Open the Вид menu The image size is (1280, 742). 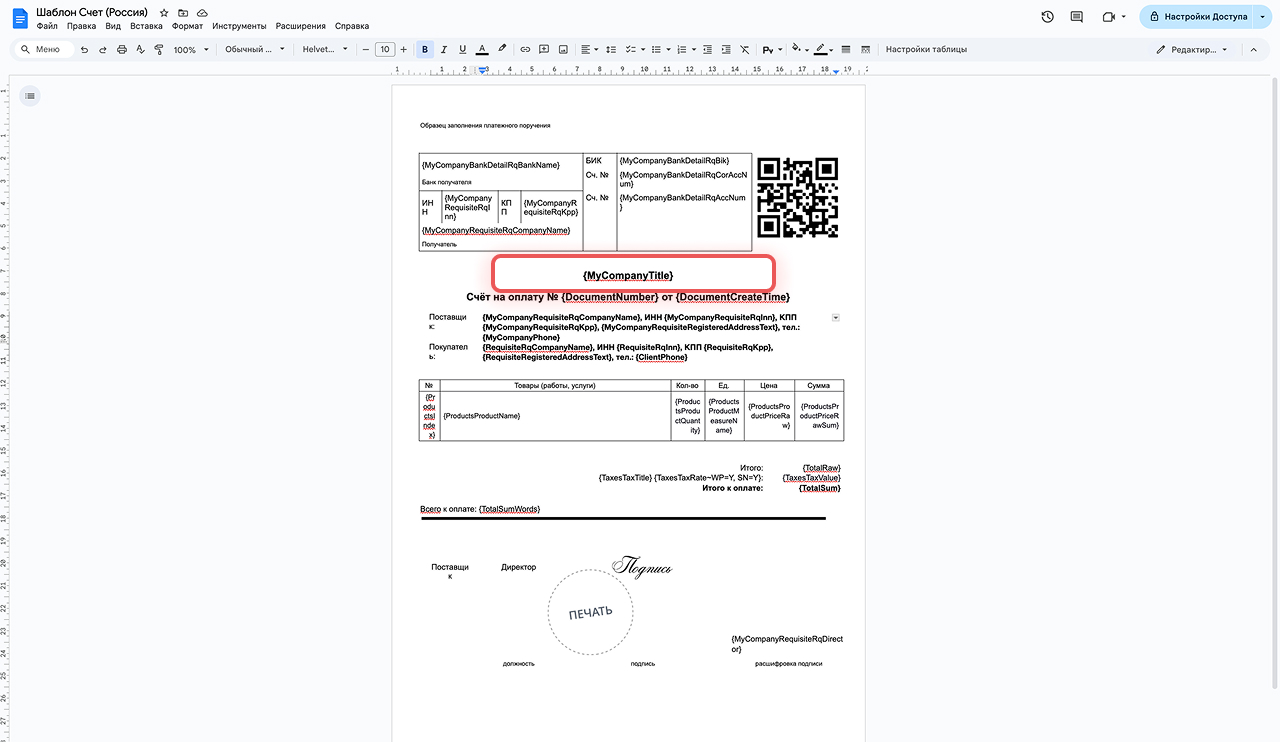tap(113, 26)
